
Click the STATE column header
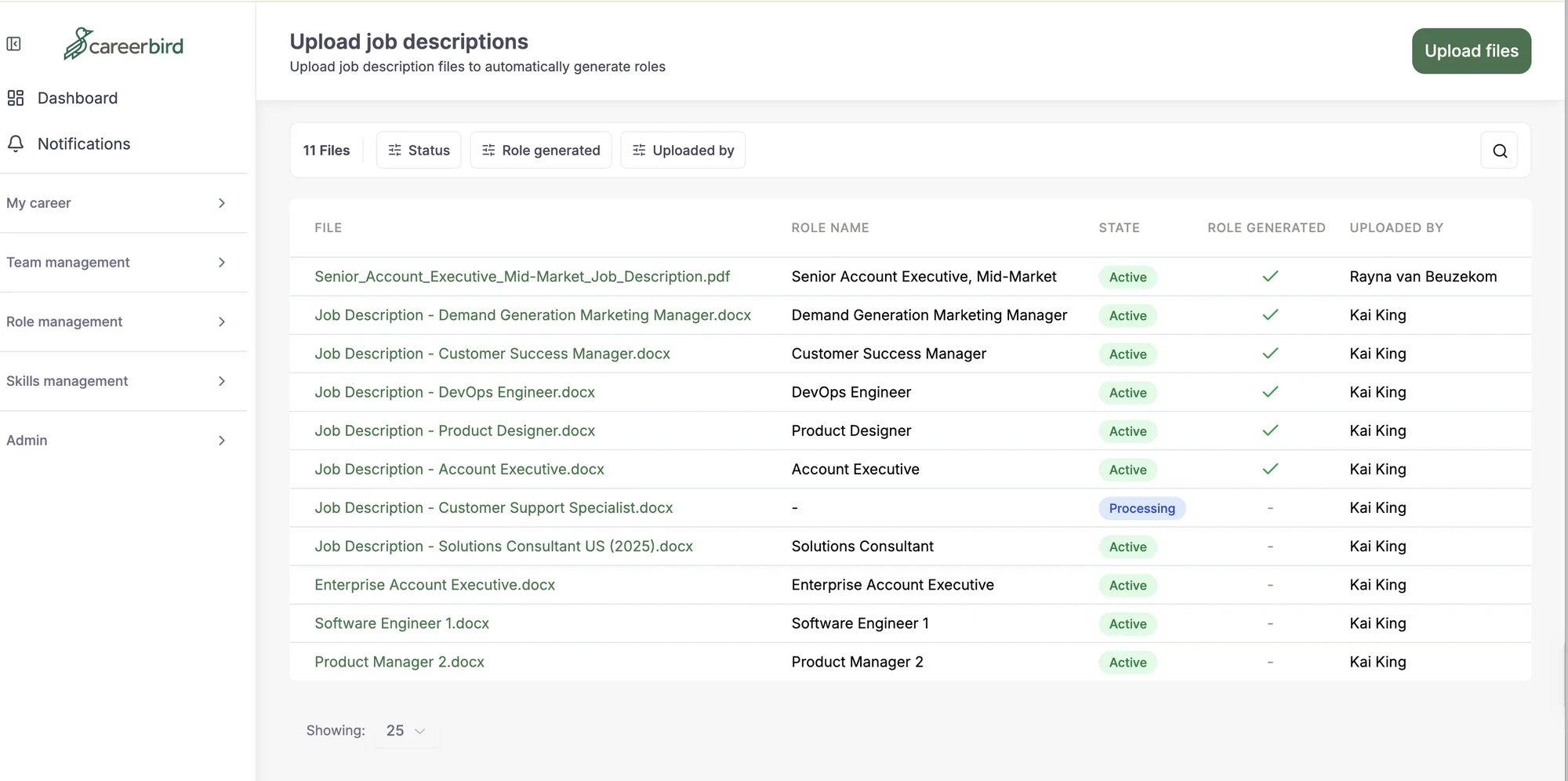[1119, 228]
